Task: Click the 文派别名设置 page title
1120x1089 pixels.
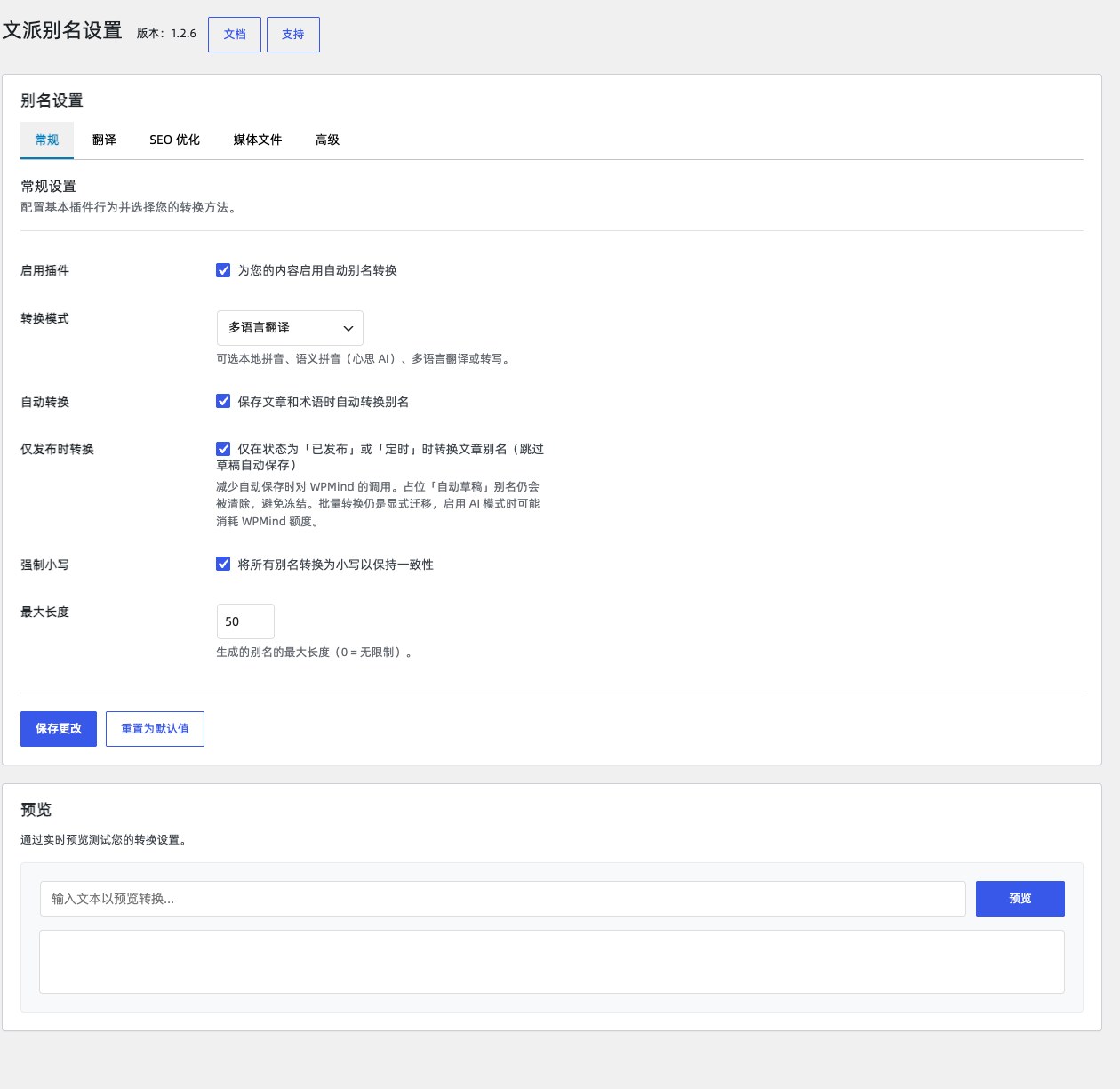Action: click(62, 30)
